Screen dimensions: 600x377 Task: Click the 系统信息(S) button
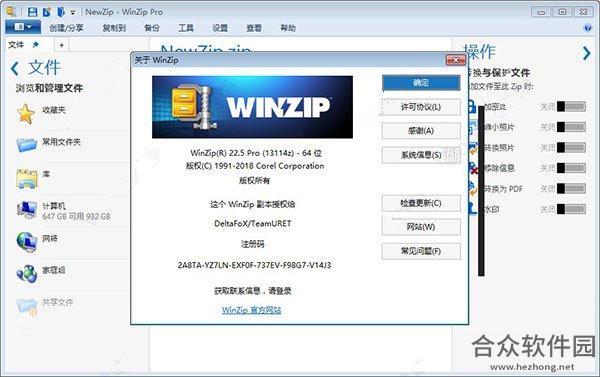pyautogui.click(x=421, y=155)
